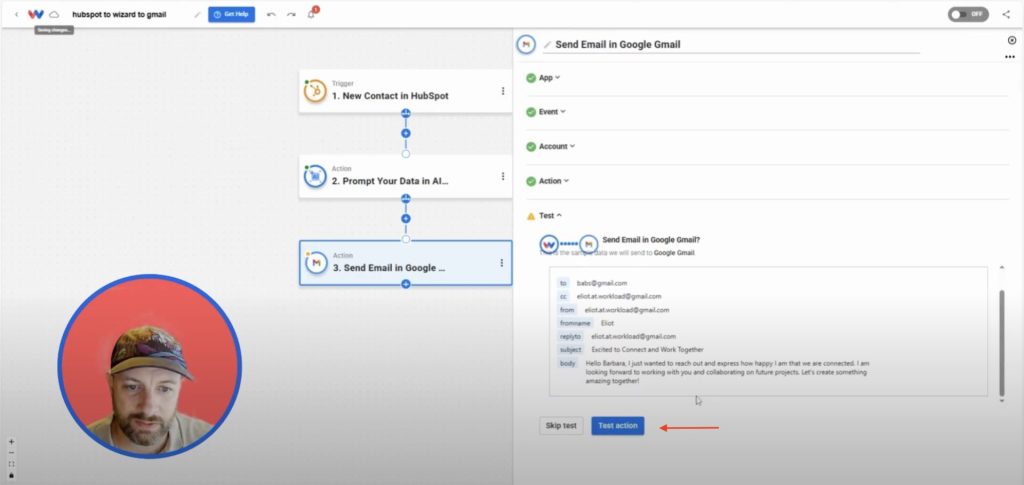Toggle the workflow ON/OFF switch

[968, 14]
